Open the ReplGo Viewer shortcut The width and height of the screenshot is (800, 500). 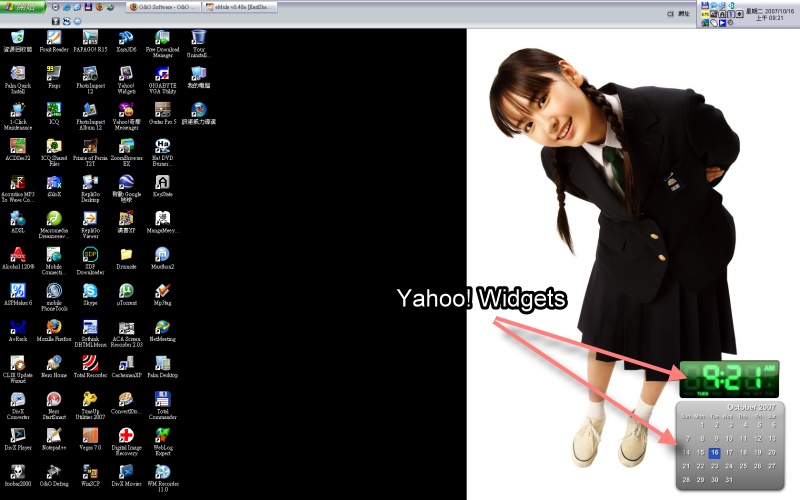pos(90,224)
